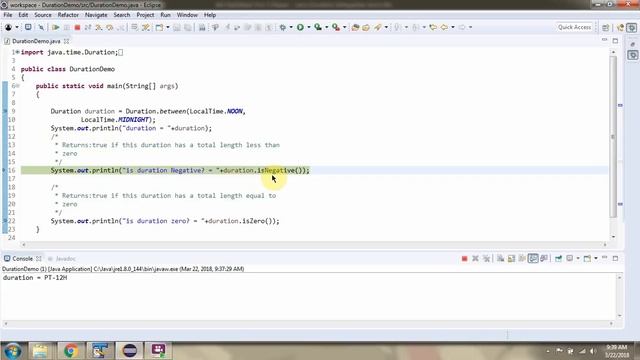Toggle Word Wrap in console toolbar
The image size is (640, 360).
[522, 258]
